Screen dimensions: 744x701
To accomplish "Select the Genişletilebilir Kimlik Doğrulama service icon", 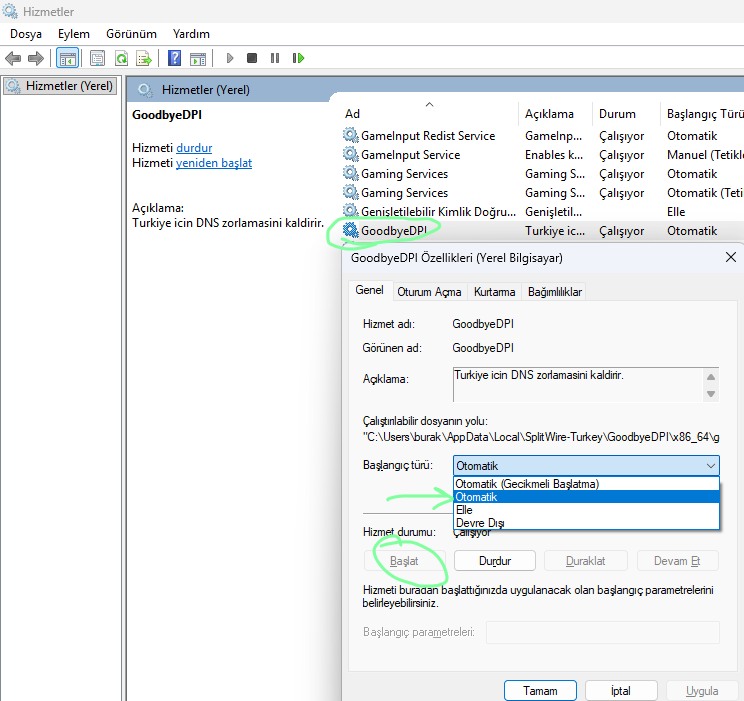I will coord(351,211).
